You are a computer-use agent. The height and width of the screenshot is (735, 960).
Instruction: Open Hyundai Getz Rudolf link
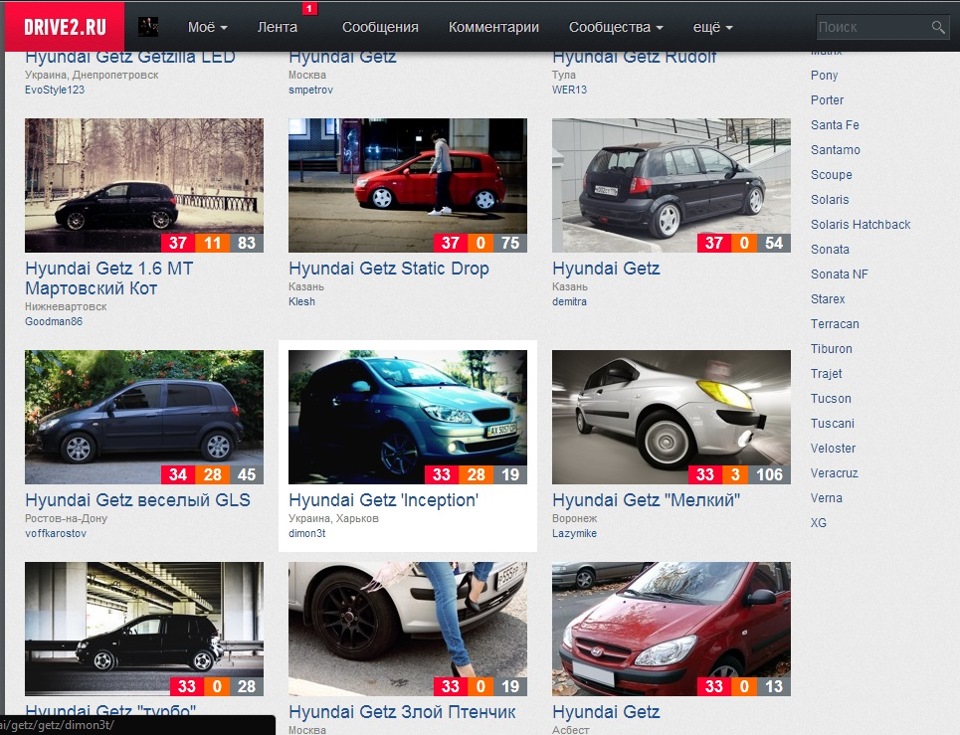634,58
